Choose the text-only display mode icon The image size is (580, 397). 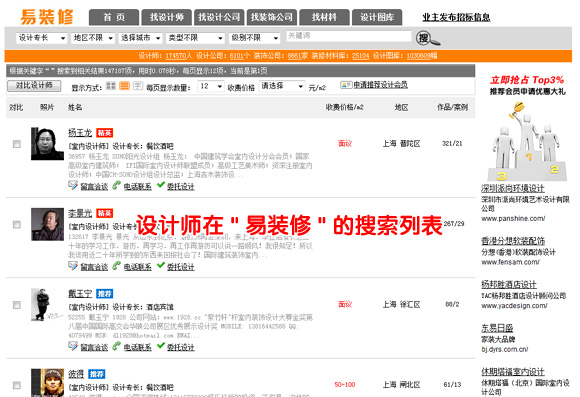[138, 86]
